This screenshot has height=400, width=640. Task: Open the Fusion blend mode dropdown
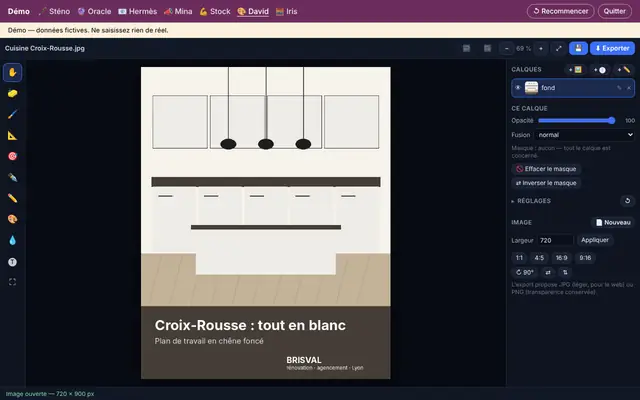(x=584, y=135)
